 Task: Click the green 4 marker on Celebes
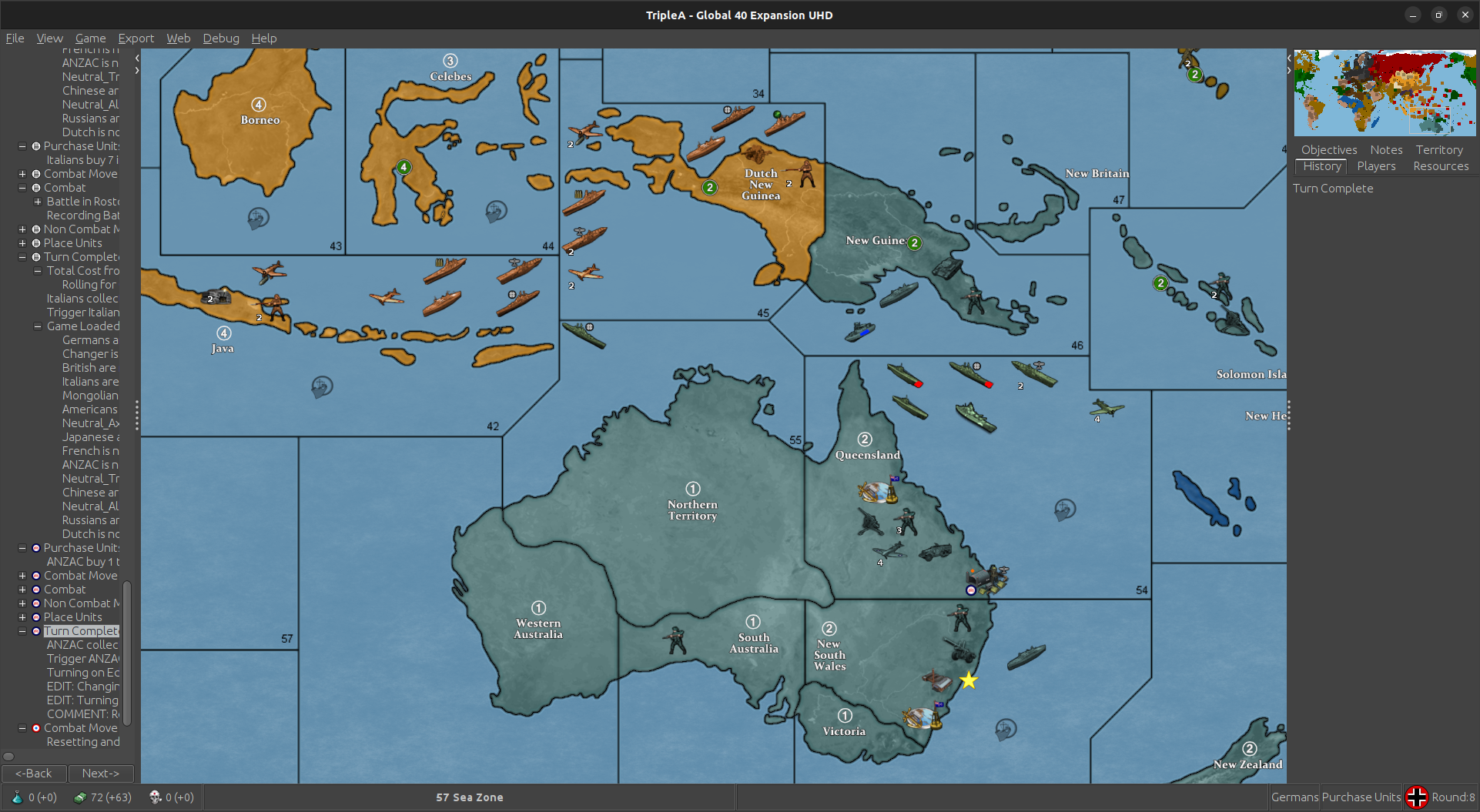tap(403, 167)
